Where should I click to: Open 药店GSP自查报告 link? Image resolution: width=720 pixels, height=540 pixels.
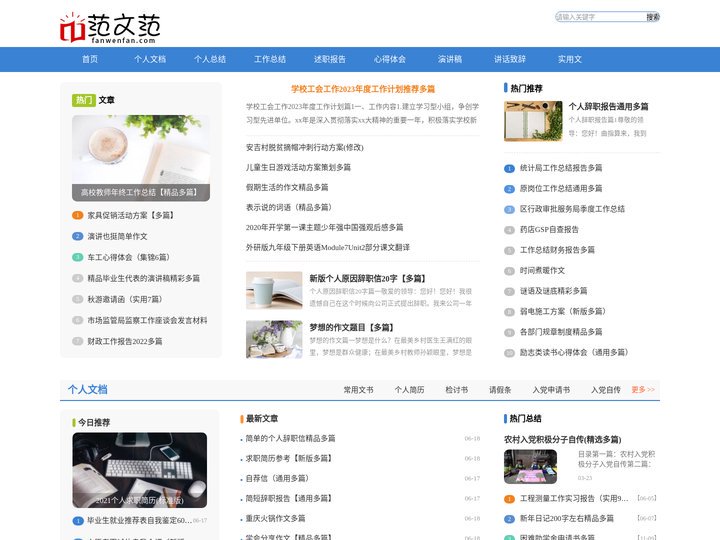549,230
